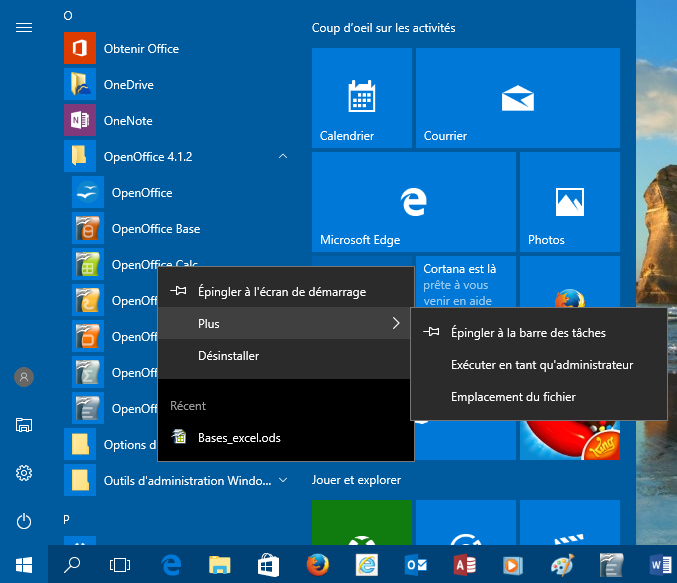Click the Options folder in app list
This screenshot has height=583, width=677.
click(x=80, y=444)
